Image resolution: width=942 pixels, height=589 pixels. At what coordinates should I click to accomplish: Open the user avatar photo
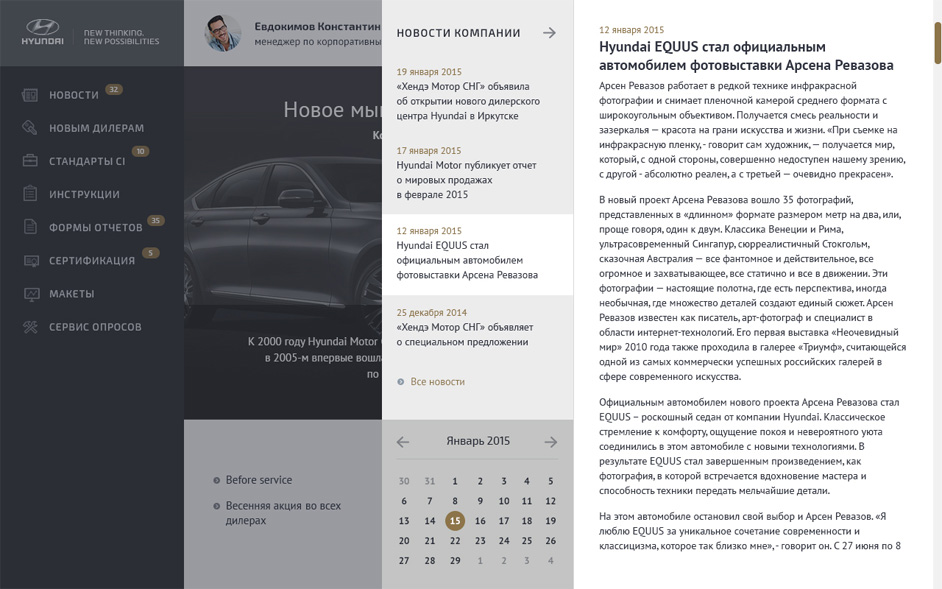click(x=222, y=33)
